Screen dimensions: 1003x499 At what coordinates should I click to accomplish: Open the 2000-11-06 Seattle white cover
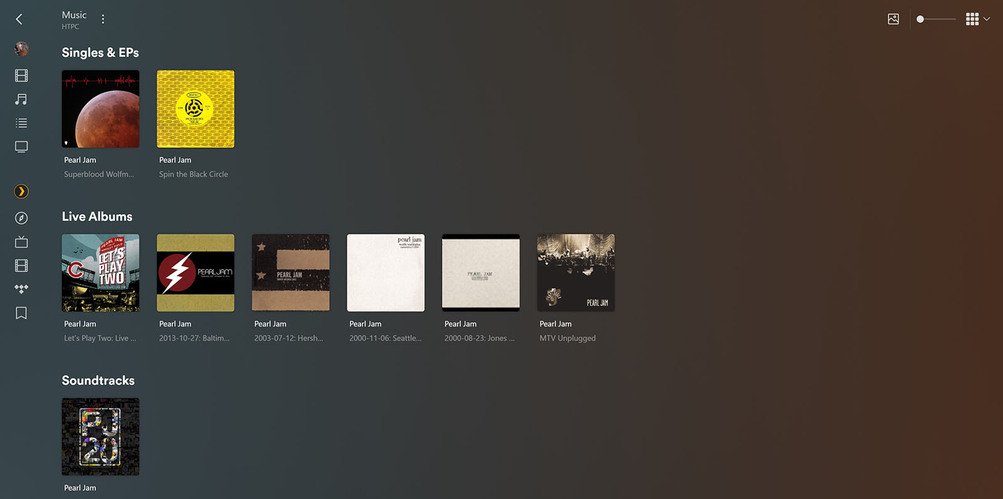[x=386, y=273]
